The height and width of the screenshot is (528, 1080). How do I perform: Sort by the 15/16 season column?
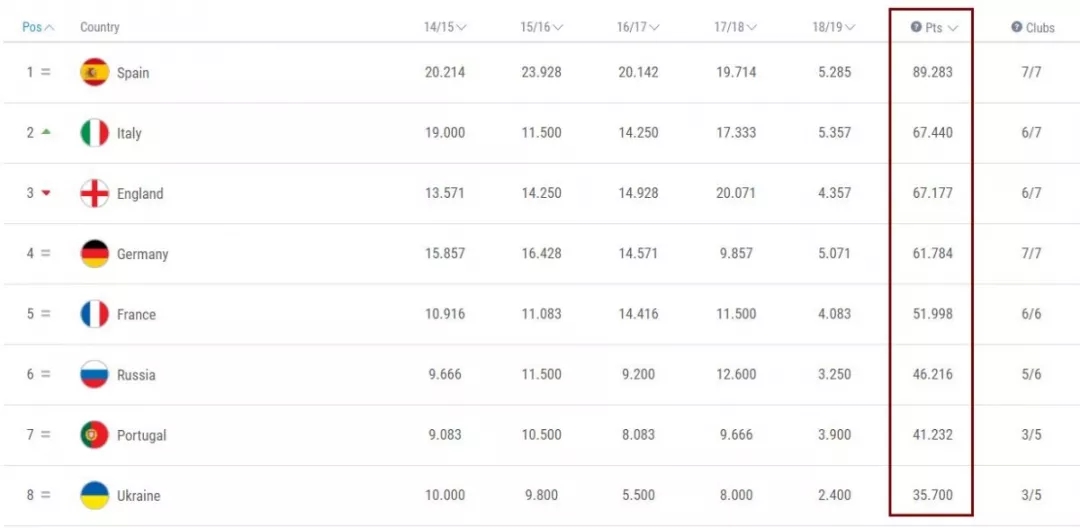(x=541, y=28)
